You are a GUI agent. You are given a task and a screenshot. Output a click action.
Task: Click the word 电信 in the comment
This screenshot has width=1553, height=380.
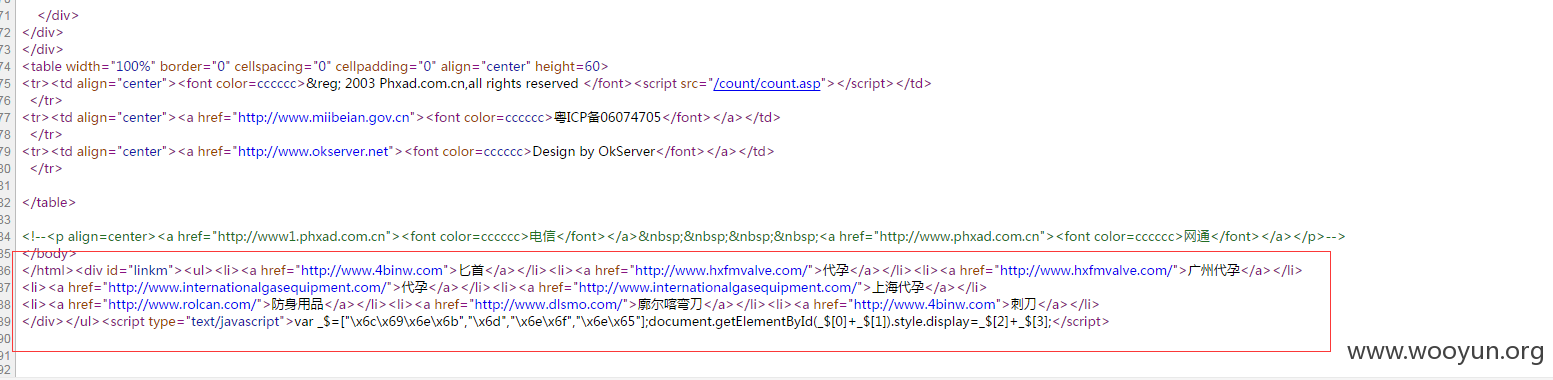pos(543,236)
